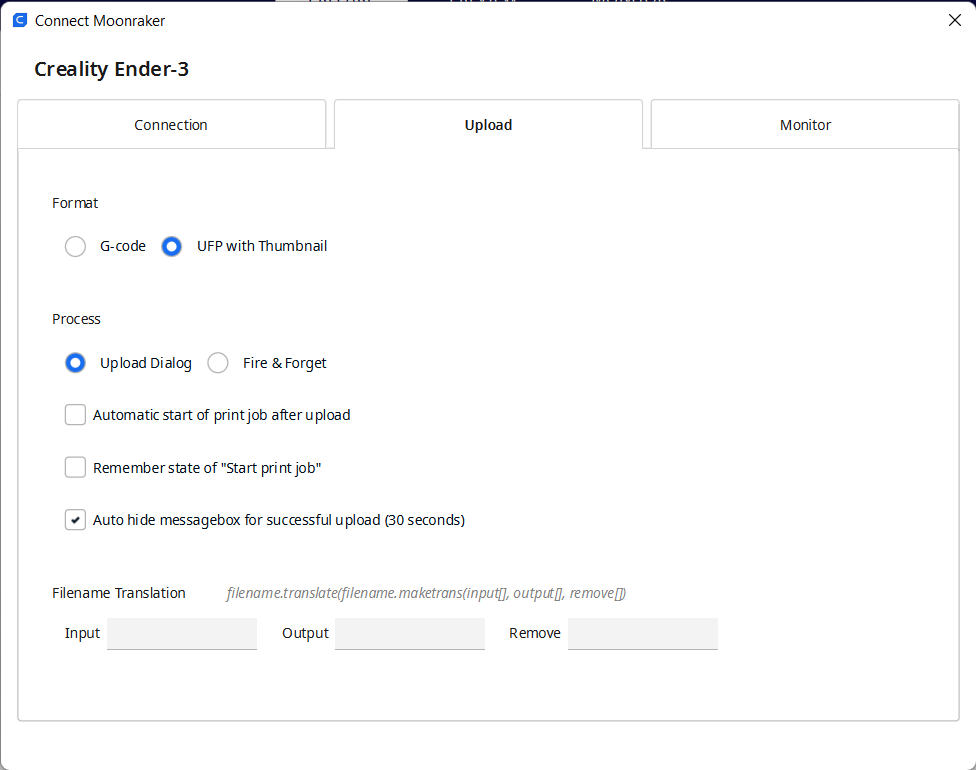Open the Monitor tab
The width and height of the screenshot is (976, 770).
coord(805,124)
